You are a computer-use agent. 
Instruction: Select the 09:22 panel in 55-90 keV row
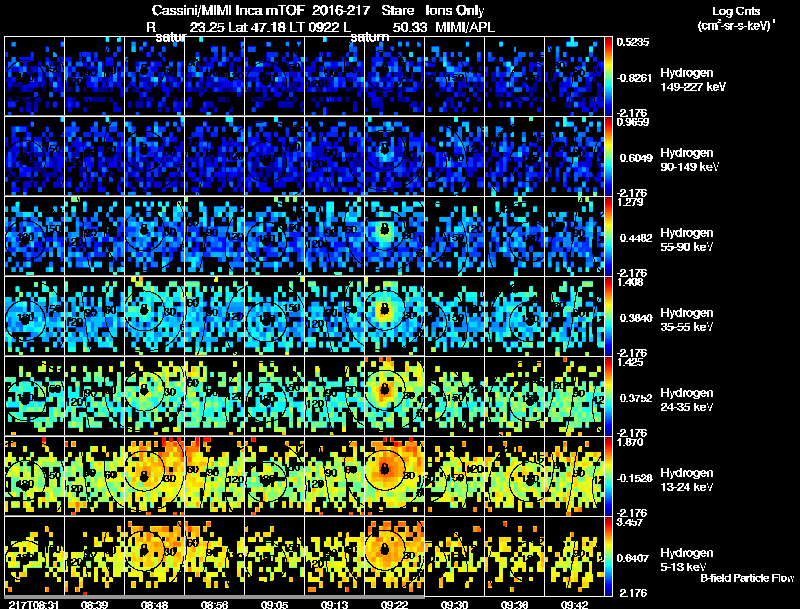pyautogui.click(x=394, y=236)
